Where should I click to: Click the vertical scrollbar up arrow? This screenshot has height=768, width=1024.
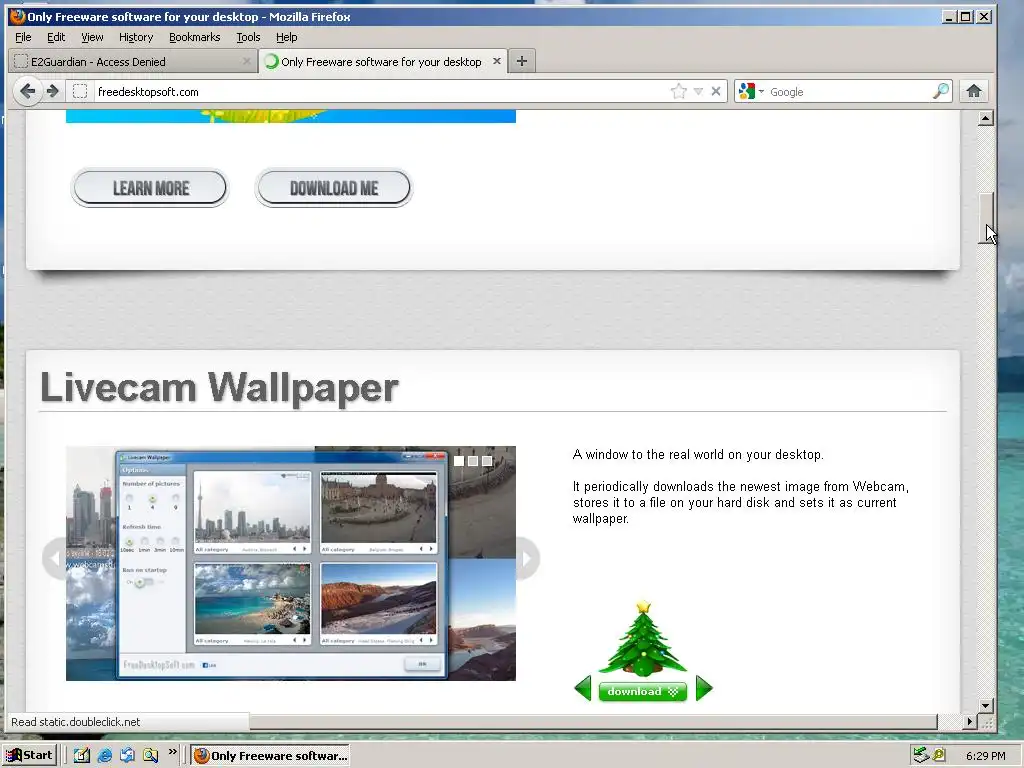986,118
